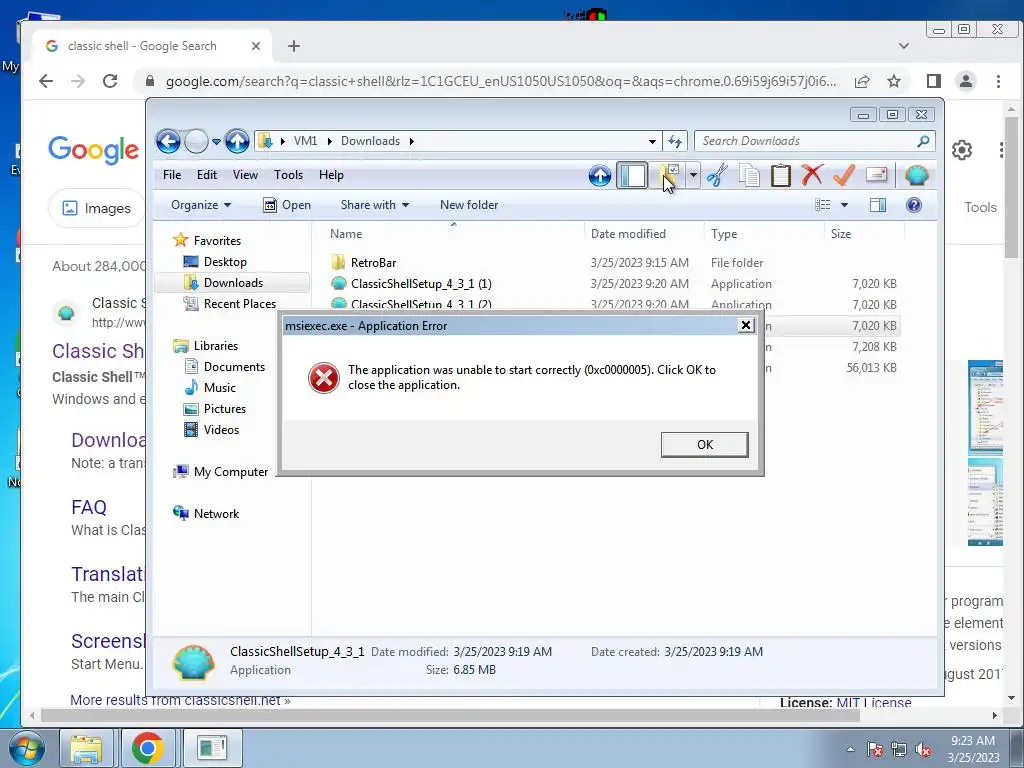
Task: Open Explorer's blue Help question mark
Action: (x=914, y=205)
